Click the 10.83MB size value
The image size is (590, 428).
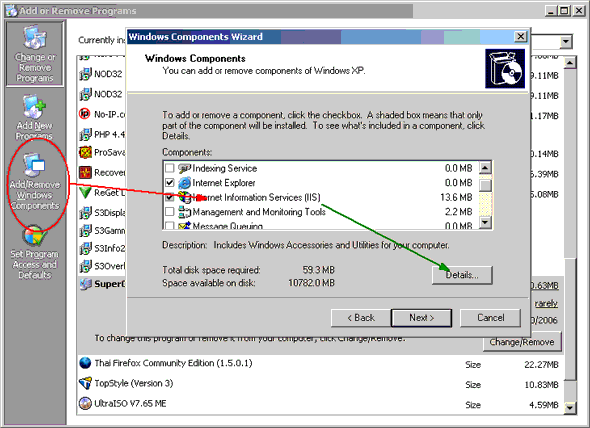pos(541,385)
